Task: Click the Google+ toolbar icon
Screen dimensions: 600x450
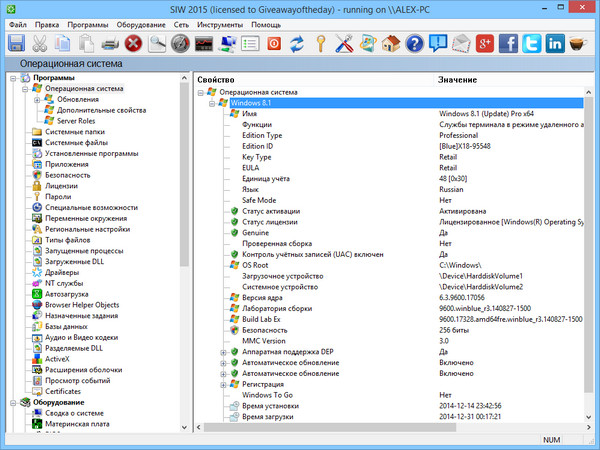Action: click(484, 43)
